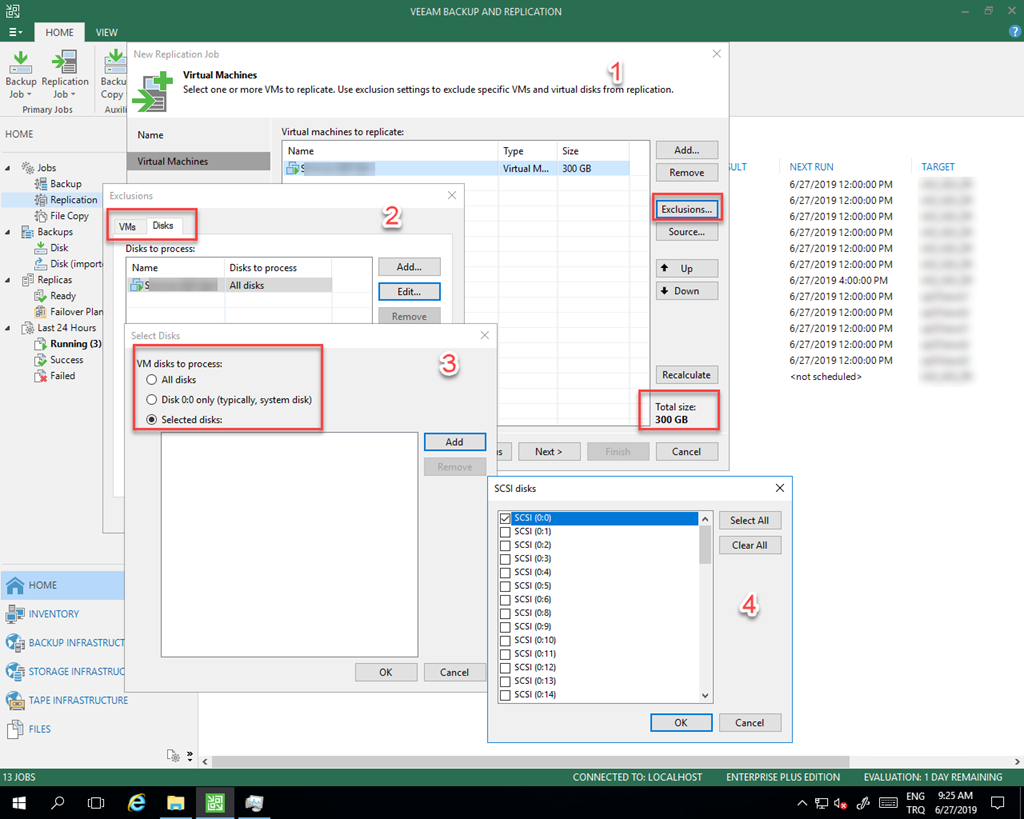Open the Inventory view icon

pos(16,614)
